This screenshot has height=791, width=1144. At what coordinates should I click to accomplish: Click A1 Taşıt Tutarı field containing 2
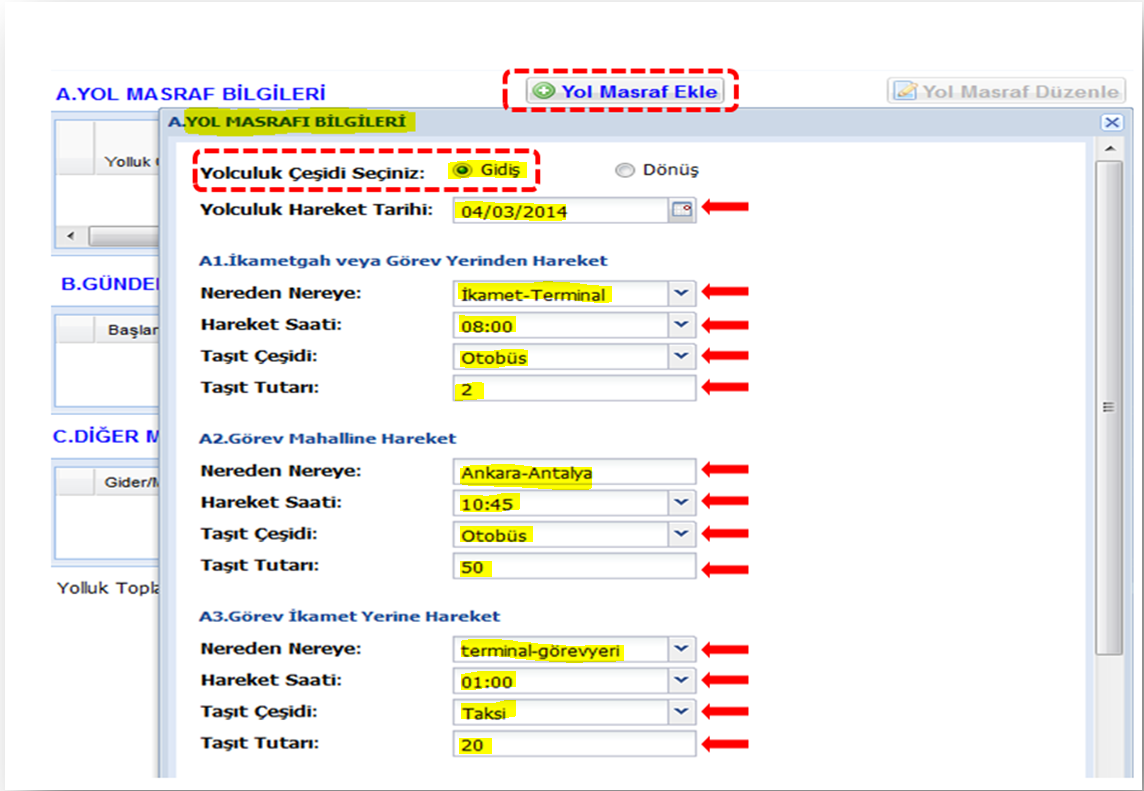click(x=574, y=389)
